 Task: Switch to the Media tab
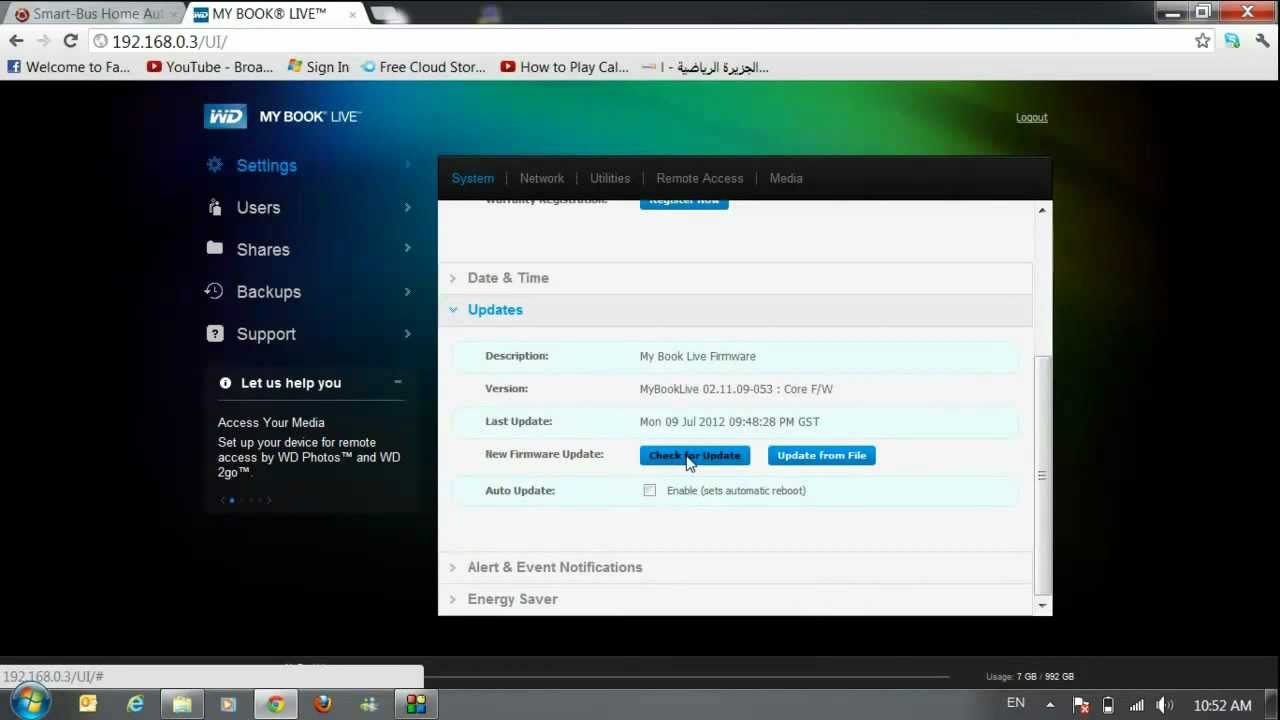coord(786,178)
